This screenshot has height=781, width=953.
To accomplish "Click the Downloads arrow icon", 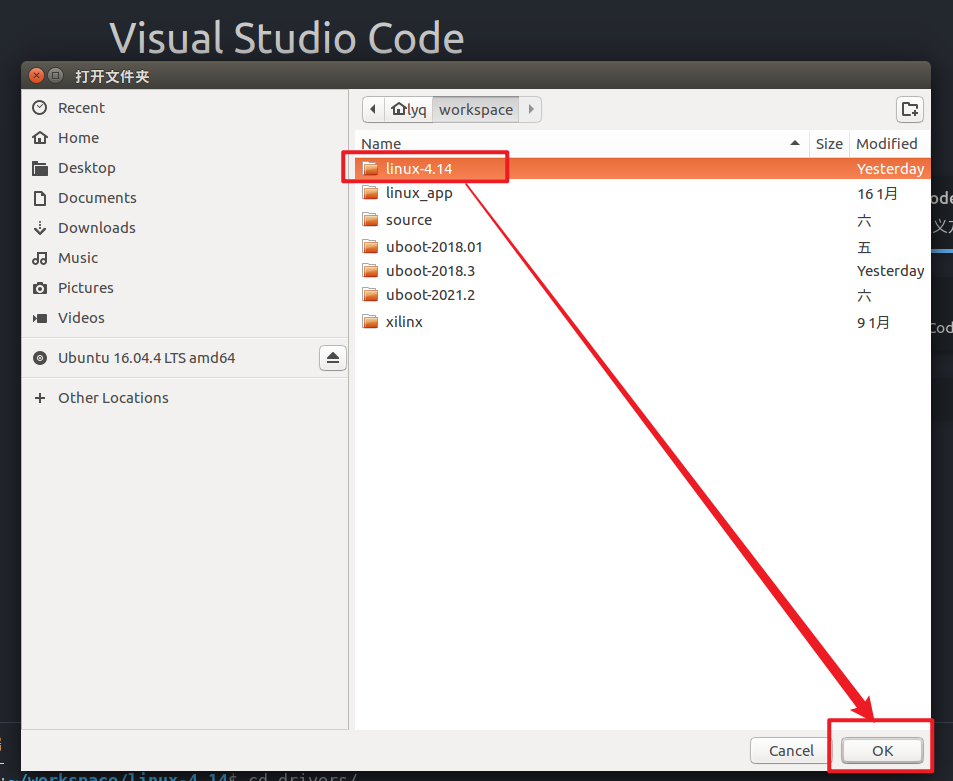I will (40, 228).
